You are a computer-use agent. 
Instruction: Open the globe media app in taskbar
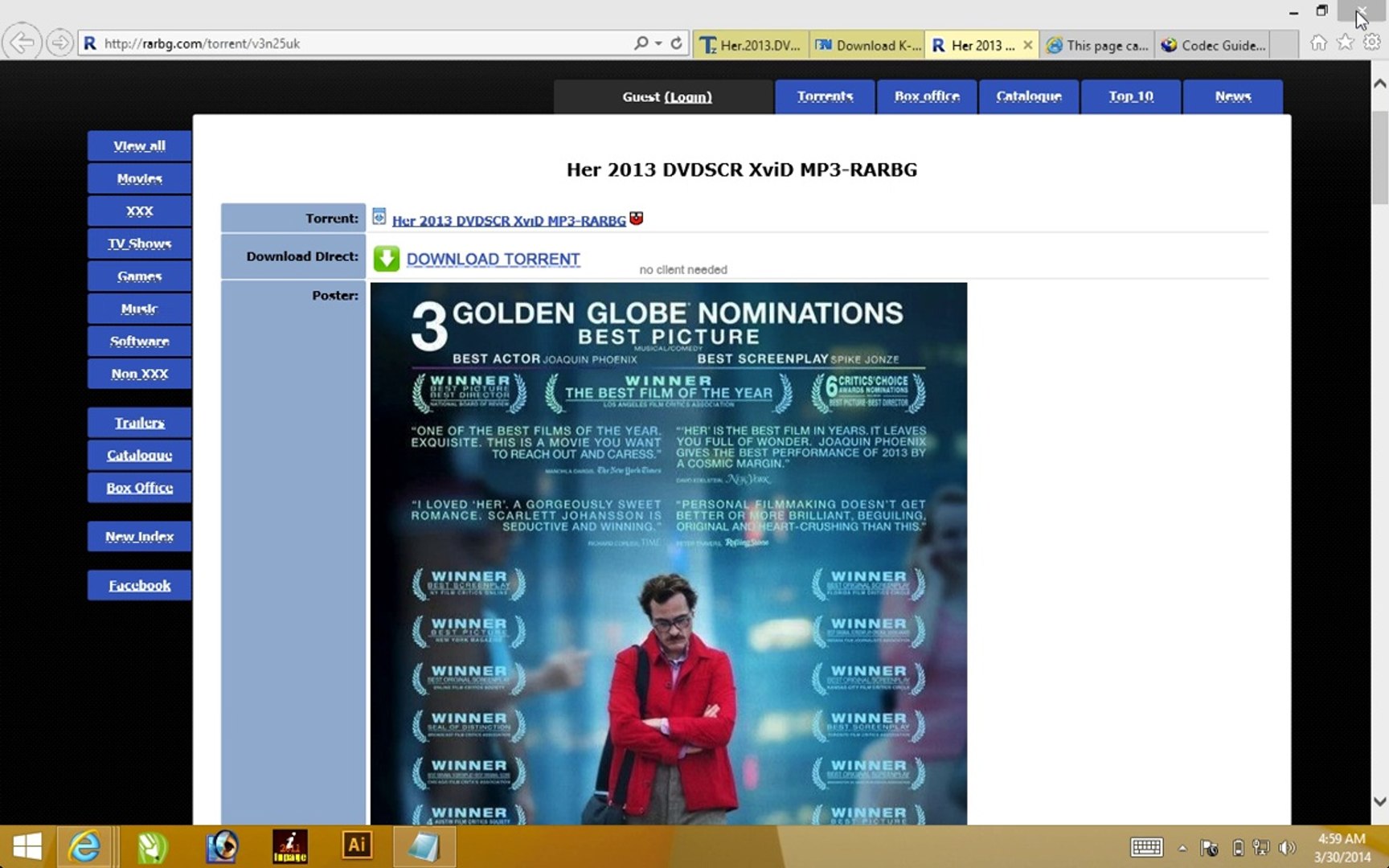pyautogui.click(x=222, y=846)
